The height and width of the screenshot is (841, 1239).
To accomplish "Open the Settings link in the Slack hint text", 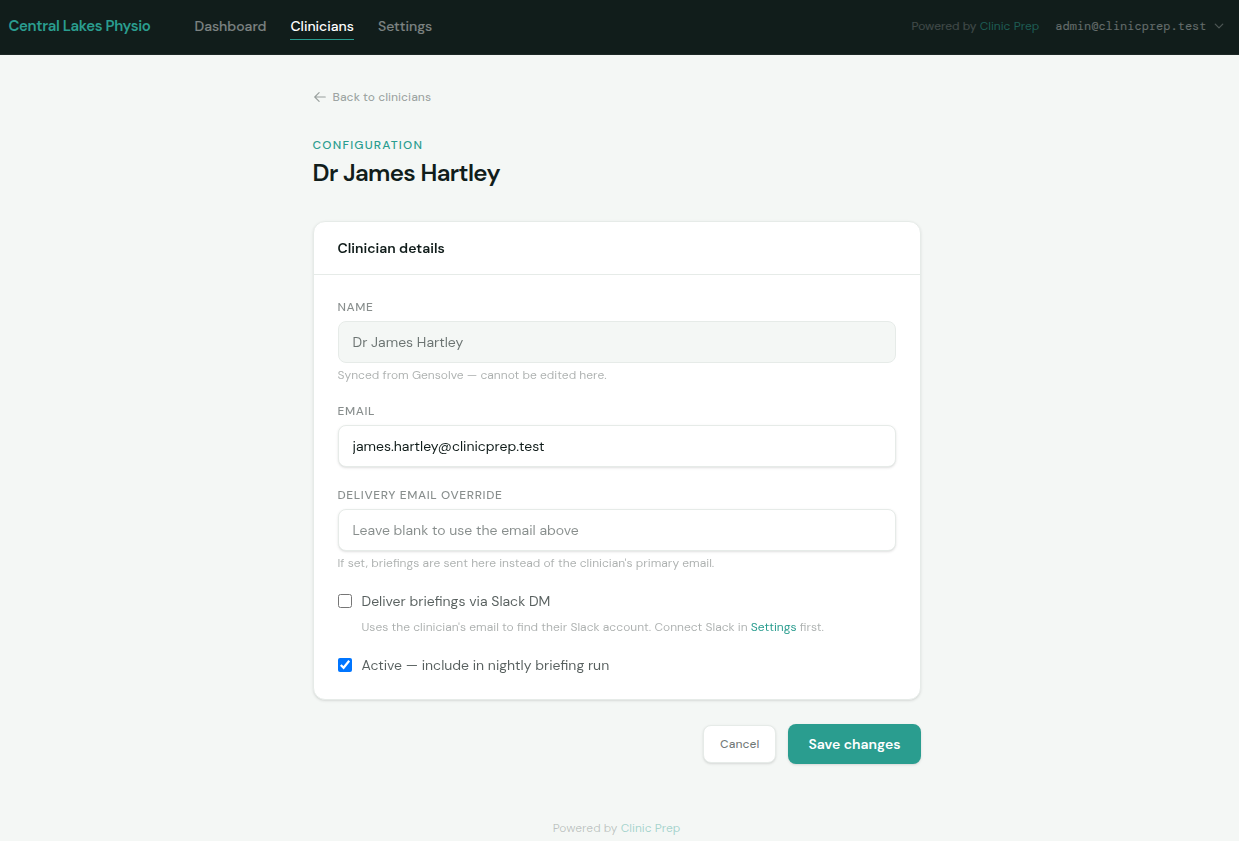I will (773, 627).
